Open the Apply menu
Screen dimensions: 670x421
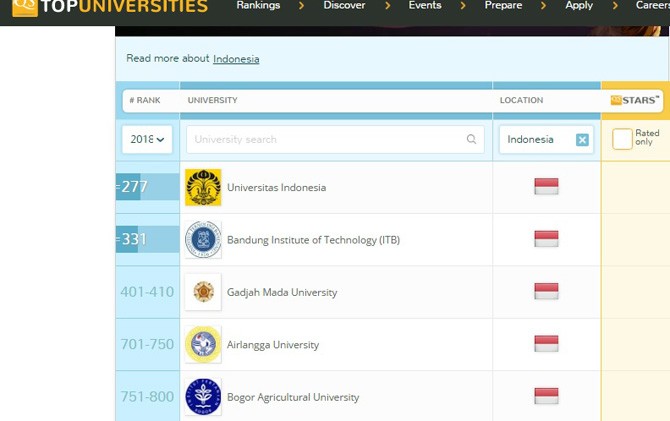pyautogui.click(x=579, y=6)
